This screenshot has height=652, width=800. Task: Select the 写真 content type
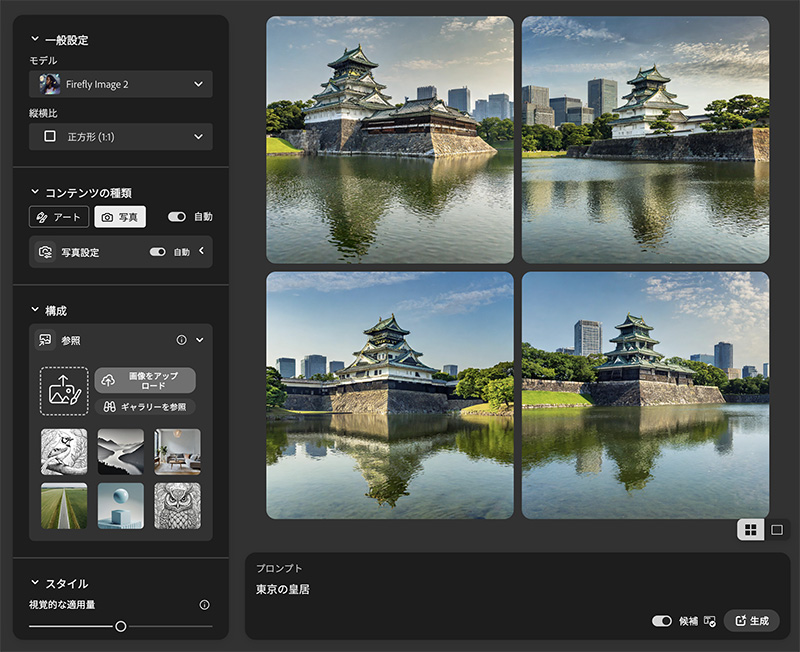(120, 217)
